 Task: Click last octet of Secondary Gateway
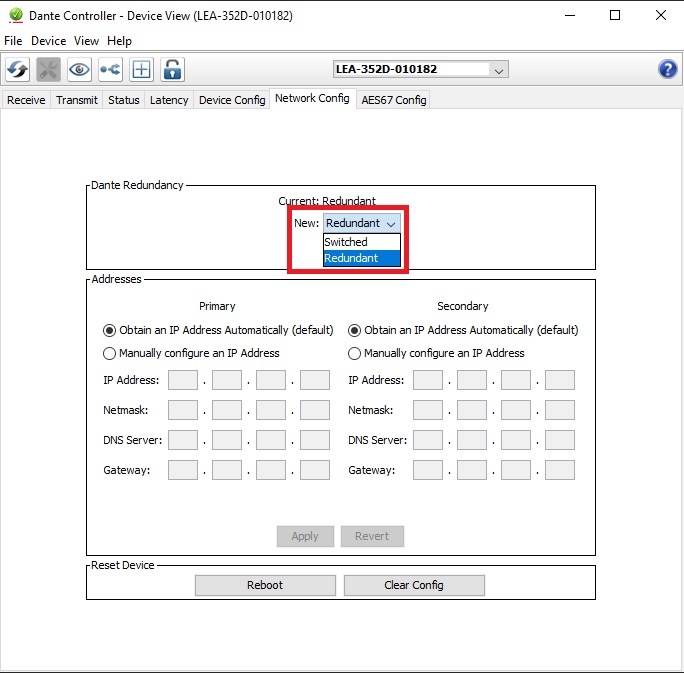coord(560,470)
